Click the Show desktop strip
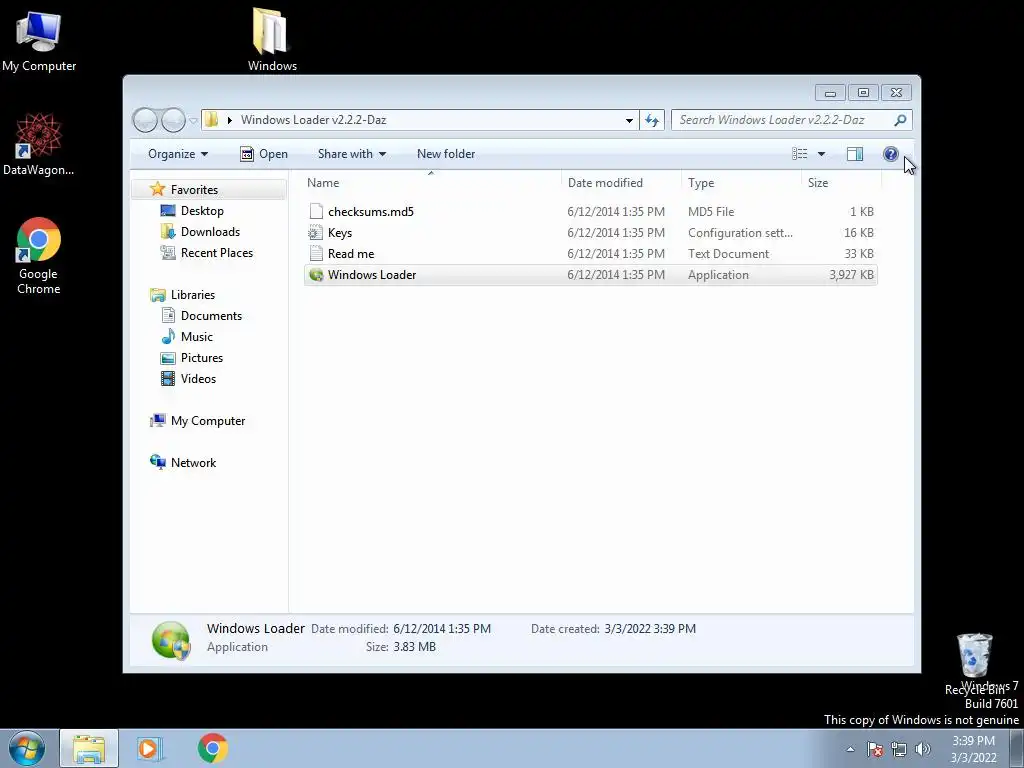1024x768 pixels. click(1017, 748)
